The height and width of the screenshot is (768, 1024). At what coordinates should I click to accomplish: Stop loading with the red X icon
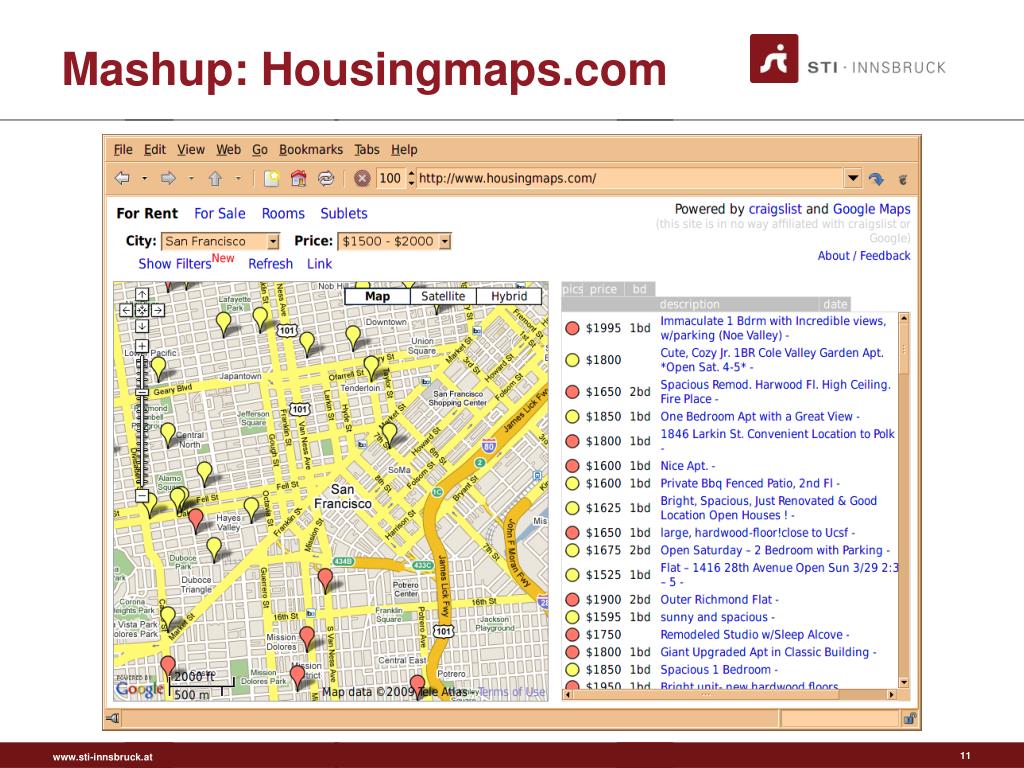pos(362,178)
